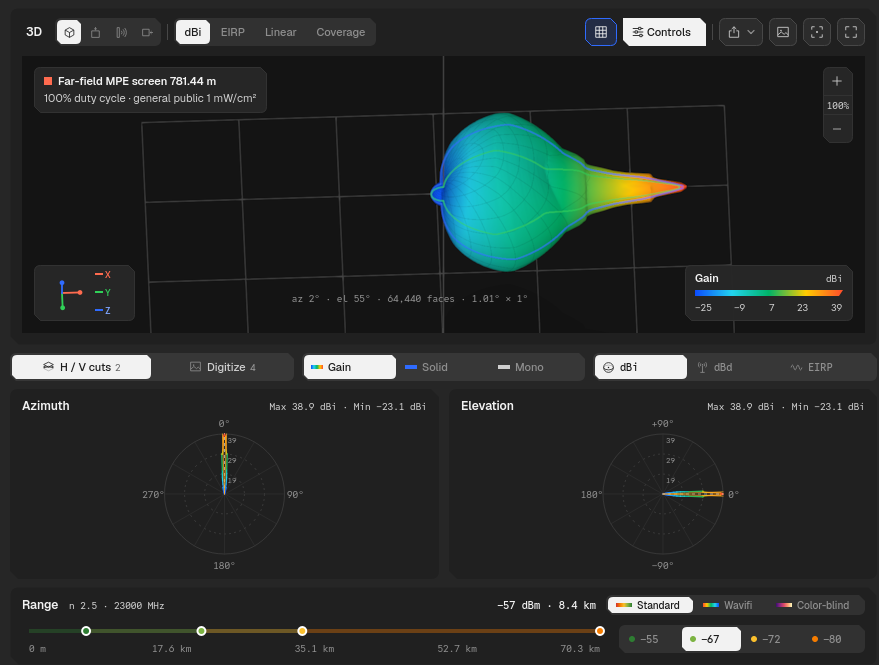Image resolution: width=879 pixels, height=665 pixels.
Task: Open the Controls panel
Action: point(664,32)
